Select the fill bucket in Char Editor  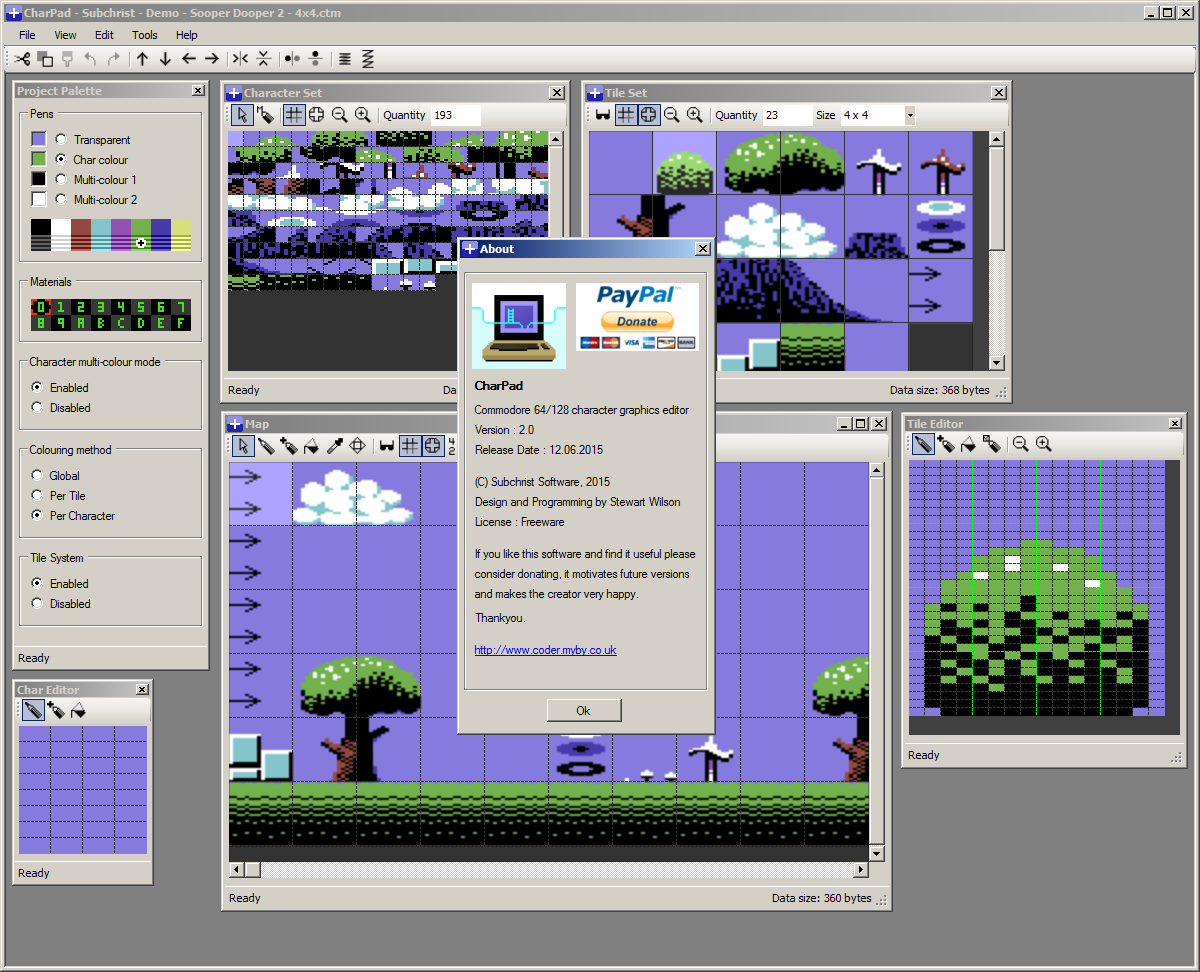click(x=78, y=710)
